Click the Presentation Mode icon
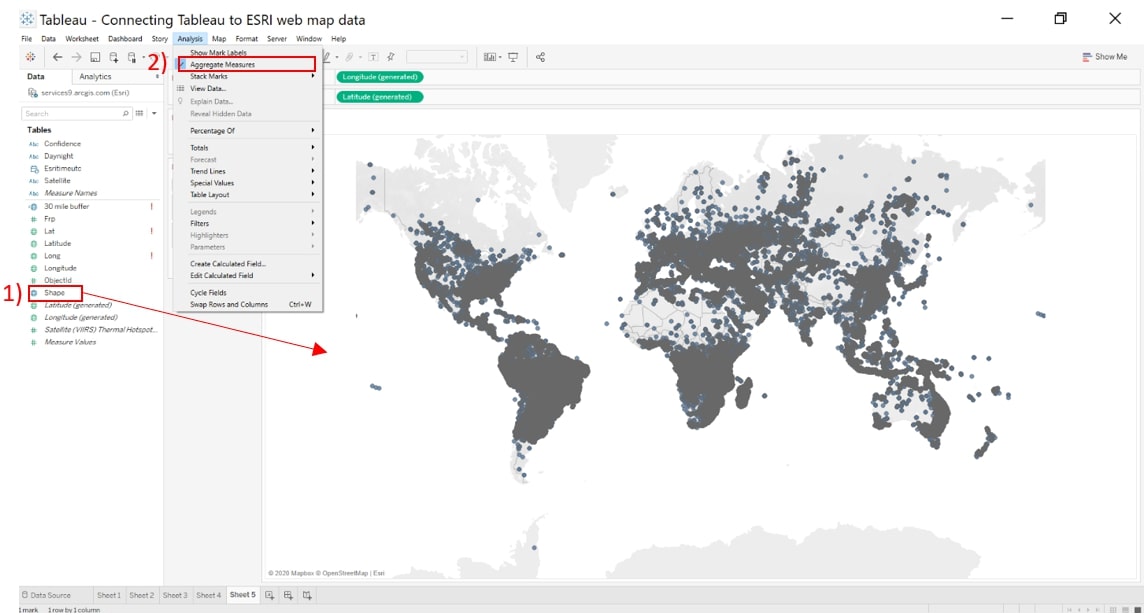 pyautogui.click(x=513, y=57)
